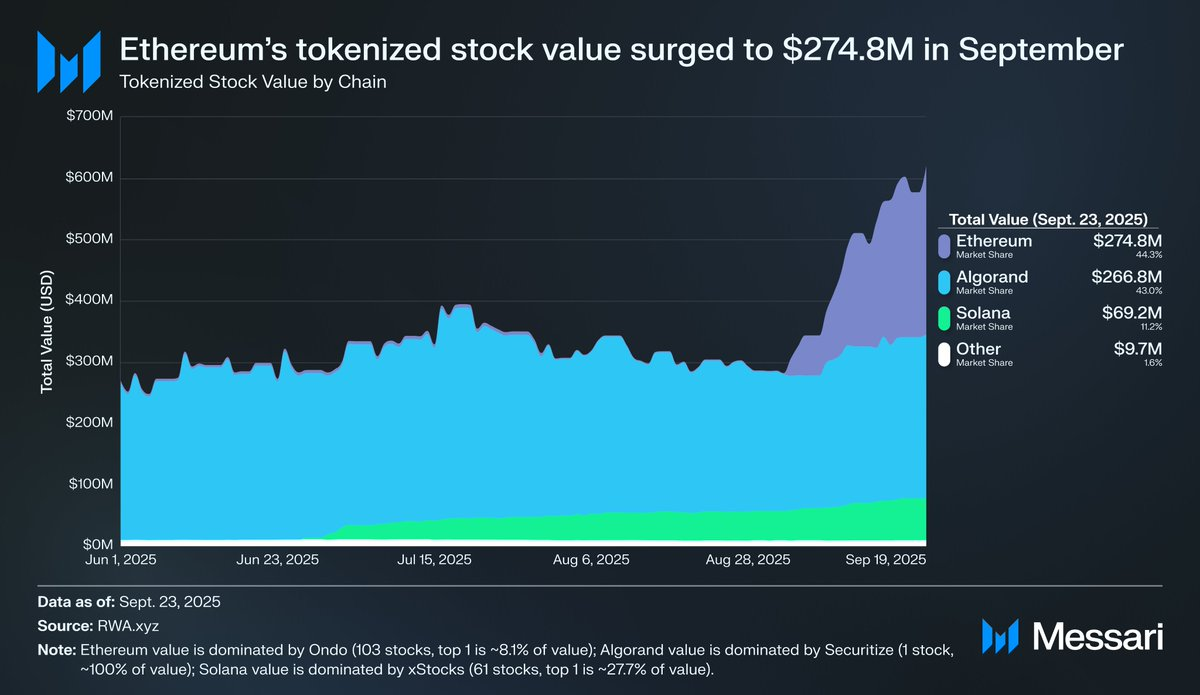
Task: Click the Messari logo icon at top left
Action: pyautogui.click(x=68, y=60)
